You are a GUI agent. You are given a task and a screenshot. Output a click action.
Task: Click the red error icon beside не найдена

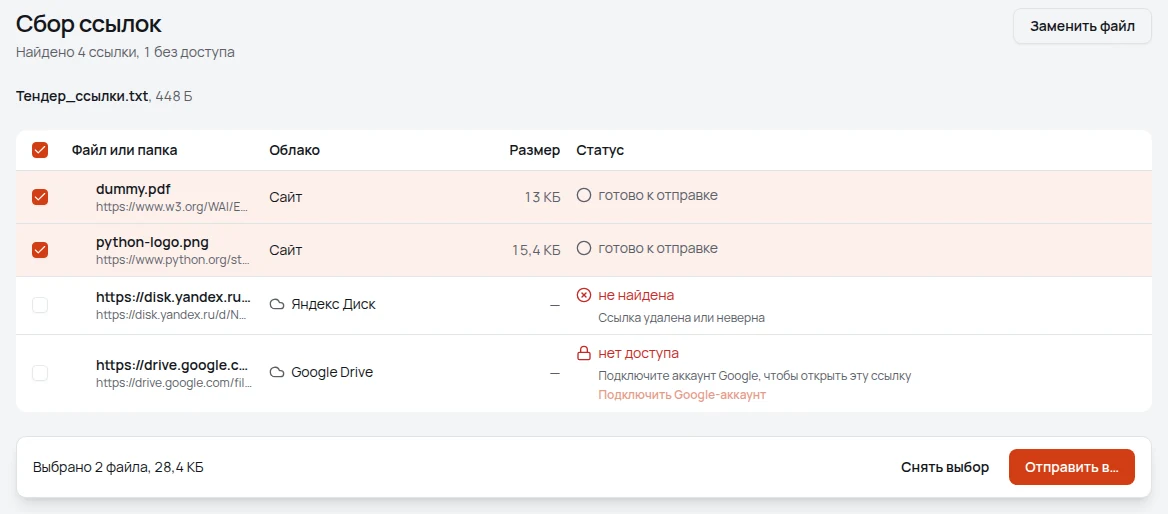click(584, 296)
